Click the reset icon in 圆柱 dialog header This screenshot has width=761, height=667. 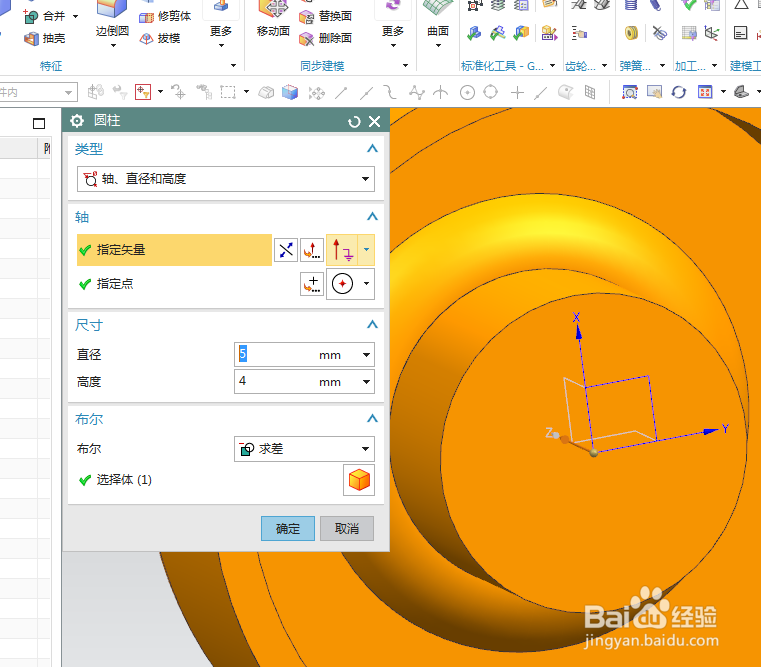pyautogui.click(x=354, y=121)
